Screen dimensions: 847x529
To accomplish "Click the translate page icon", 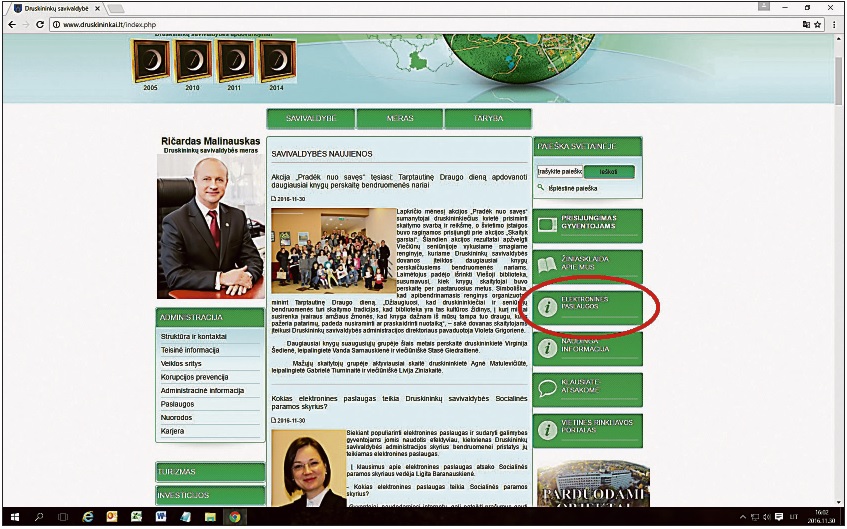I will click(x=806, y=25).
